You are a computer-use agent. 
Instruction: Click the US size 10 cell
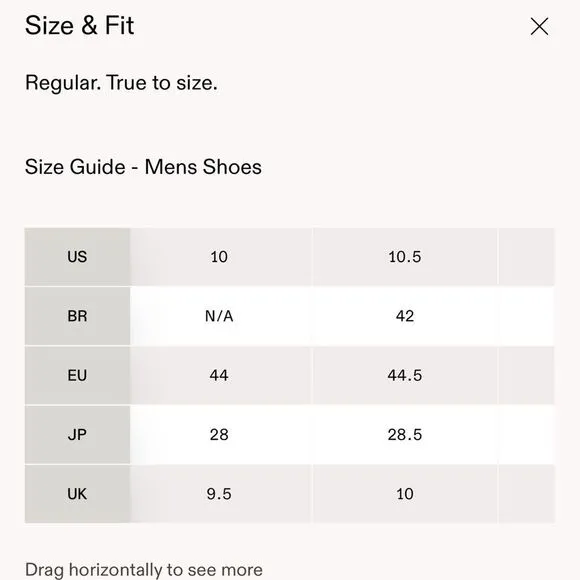tap(221, 257)
